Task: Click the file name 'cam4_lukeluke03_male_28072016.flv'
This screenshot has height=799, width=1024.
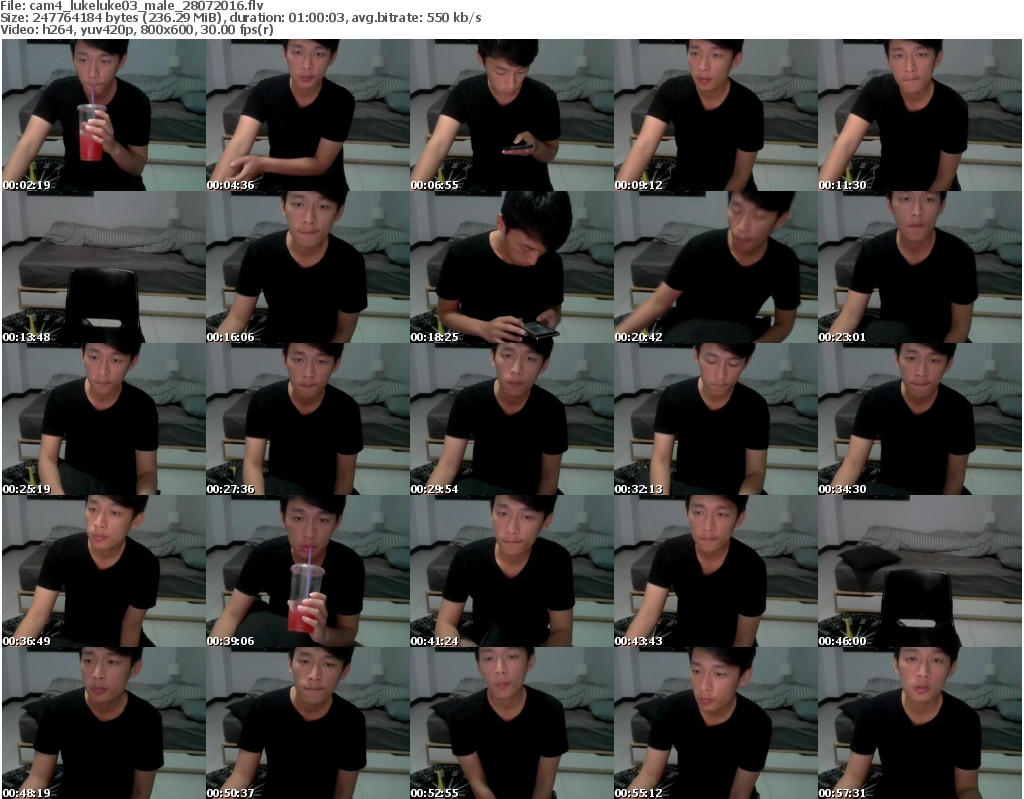Action: click(x=147, y=6)
